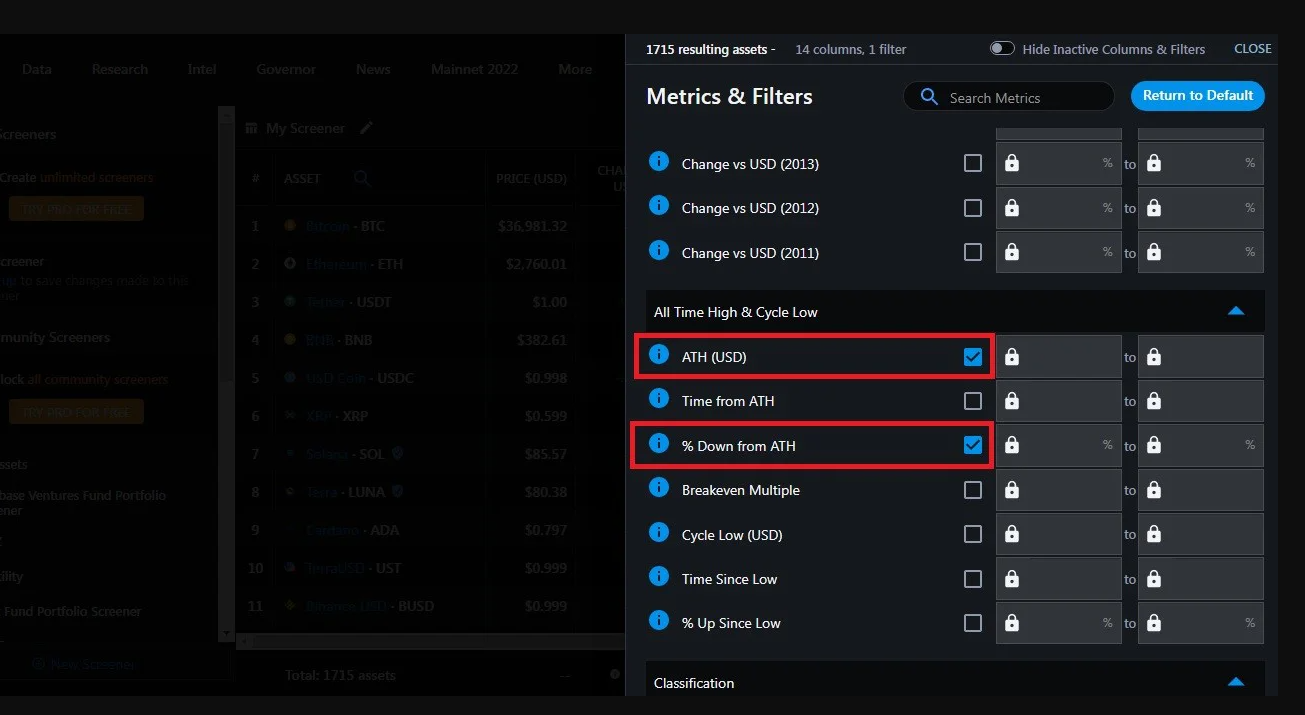1305x715 pixels.
Task: Click the $36,981.32 Bitcoin price cell
Action: (x=532, y=226)
